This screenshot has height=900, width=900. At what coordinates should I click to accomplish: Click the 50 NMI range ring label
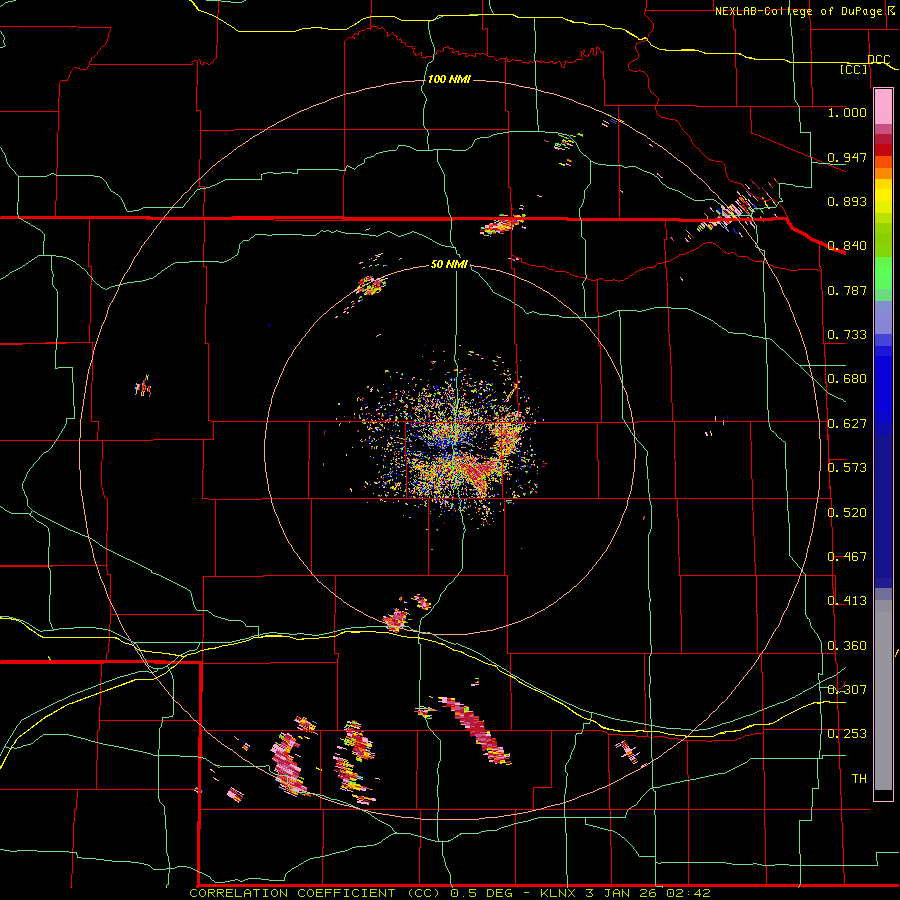tap(449, 264)
